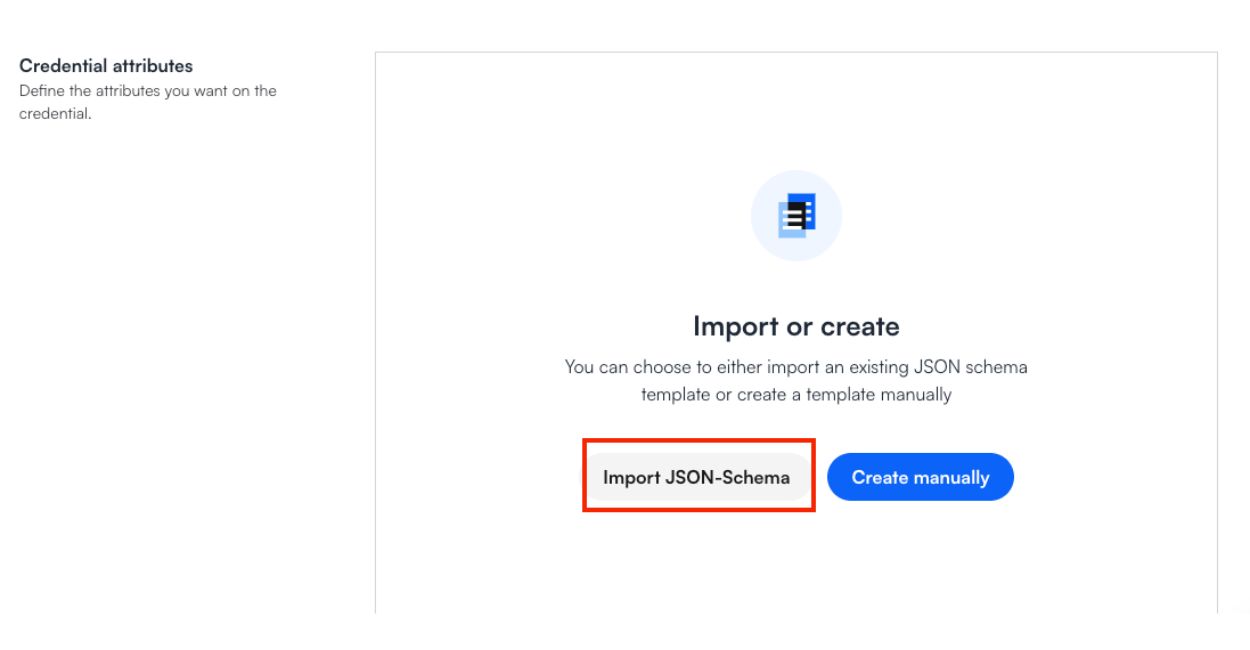1250x650 pixels.
Task: Click the word 'create' in the heading
Action: coord(859,326)
